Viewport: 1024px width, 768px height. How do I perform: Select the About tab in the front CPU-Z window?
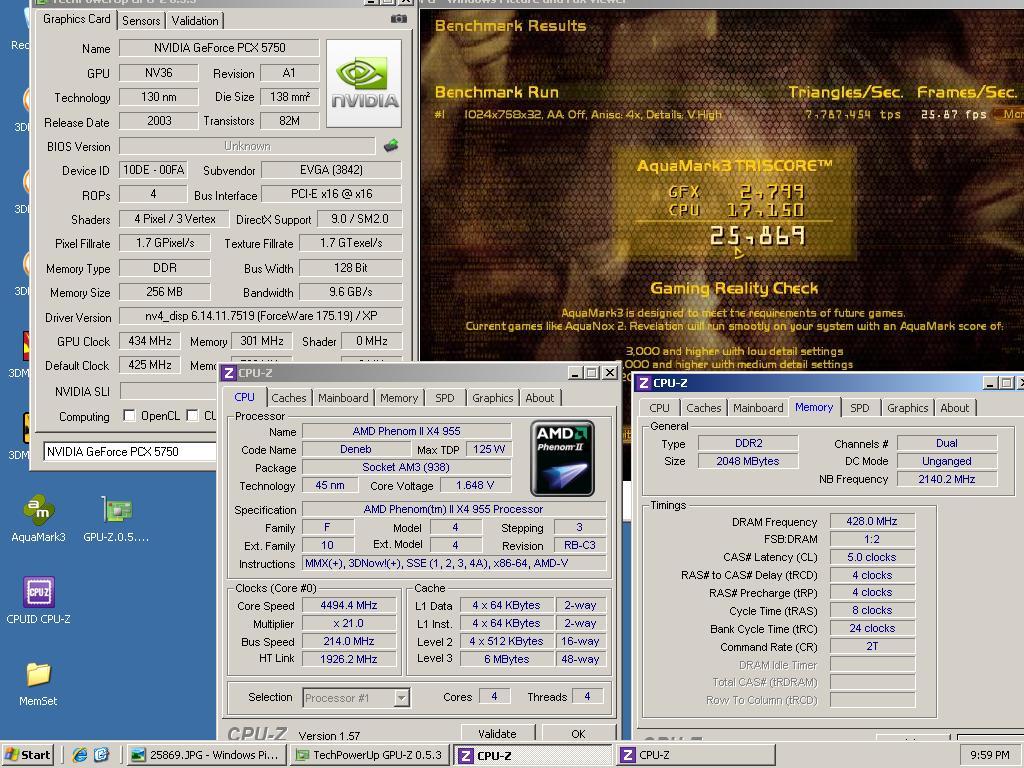pos(539,398)
